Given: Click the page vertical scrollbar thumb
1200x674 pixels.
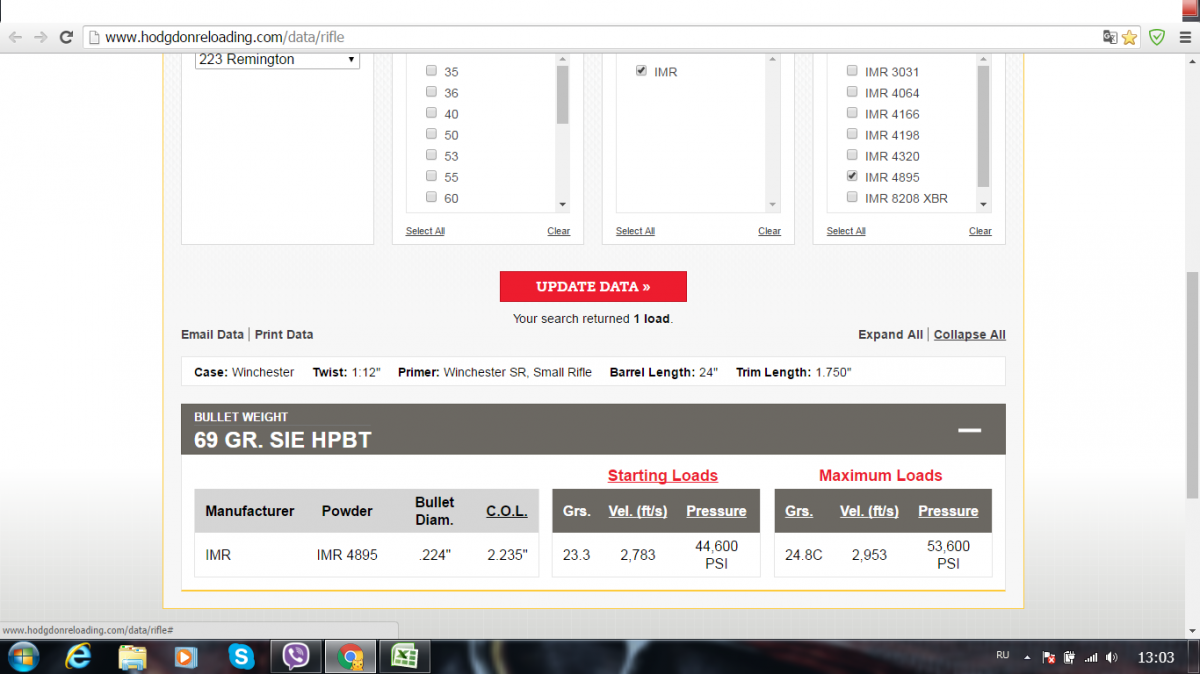Looking at the screenshot, I should (1191, 384).
